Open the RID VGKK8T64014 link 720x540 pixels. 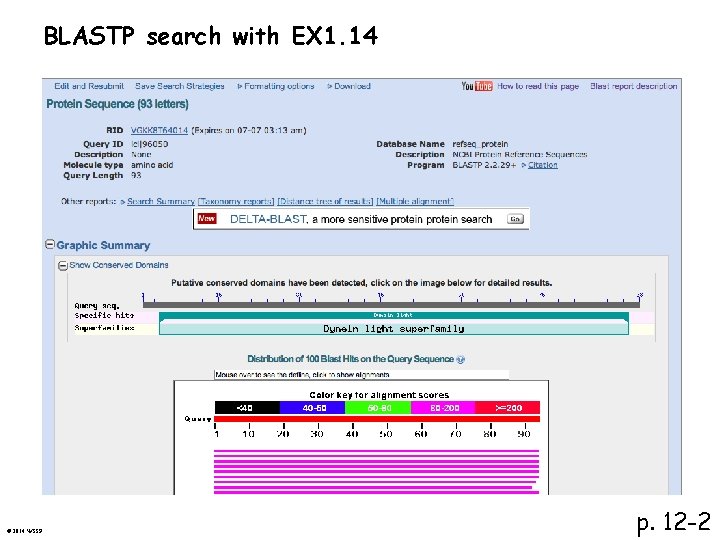coord(159,130)
